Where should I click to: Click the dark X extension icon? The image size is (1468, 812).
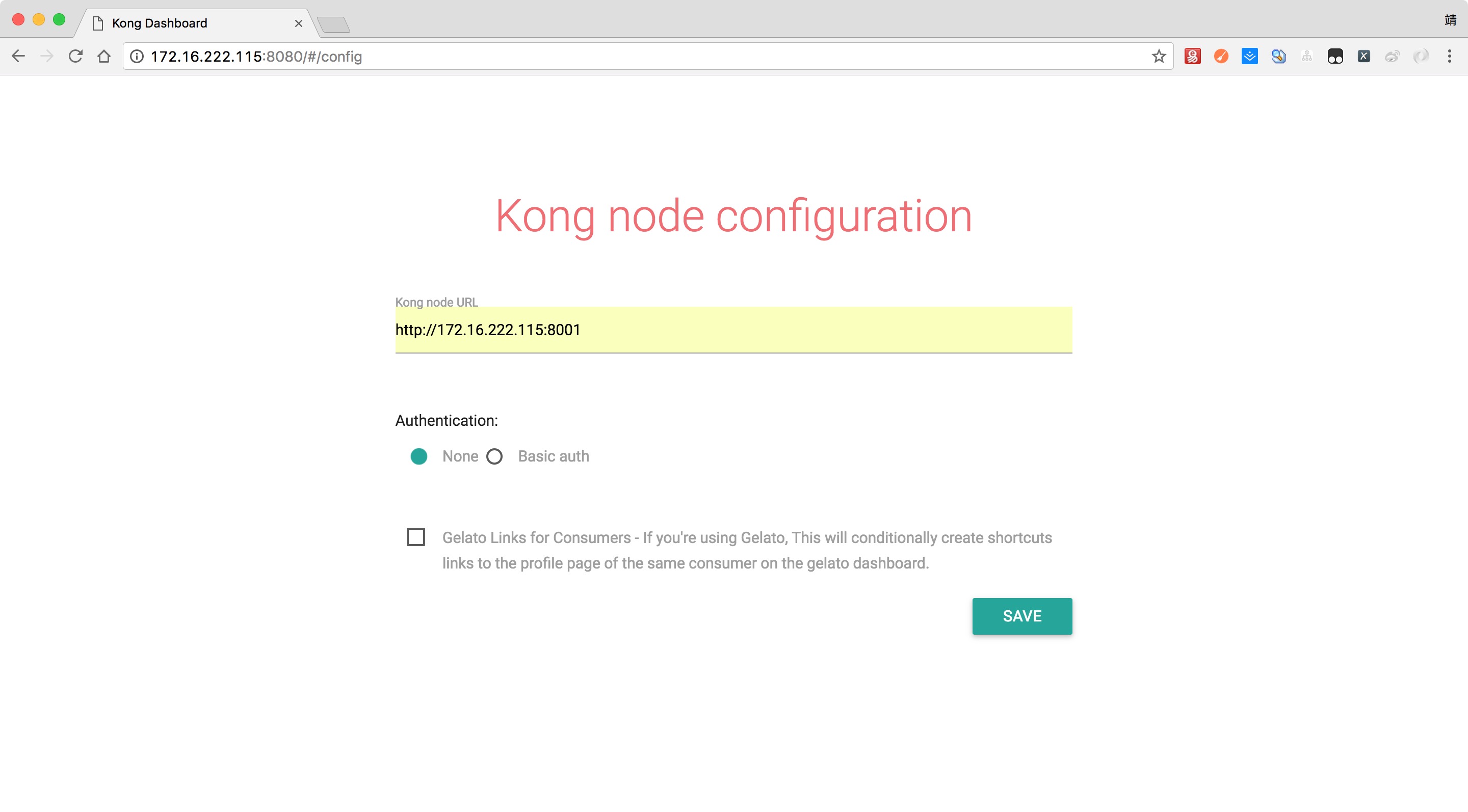(1364, 56)
